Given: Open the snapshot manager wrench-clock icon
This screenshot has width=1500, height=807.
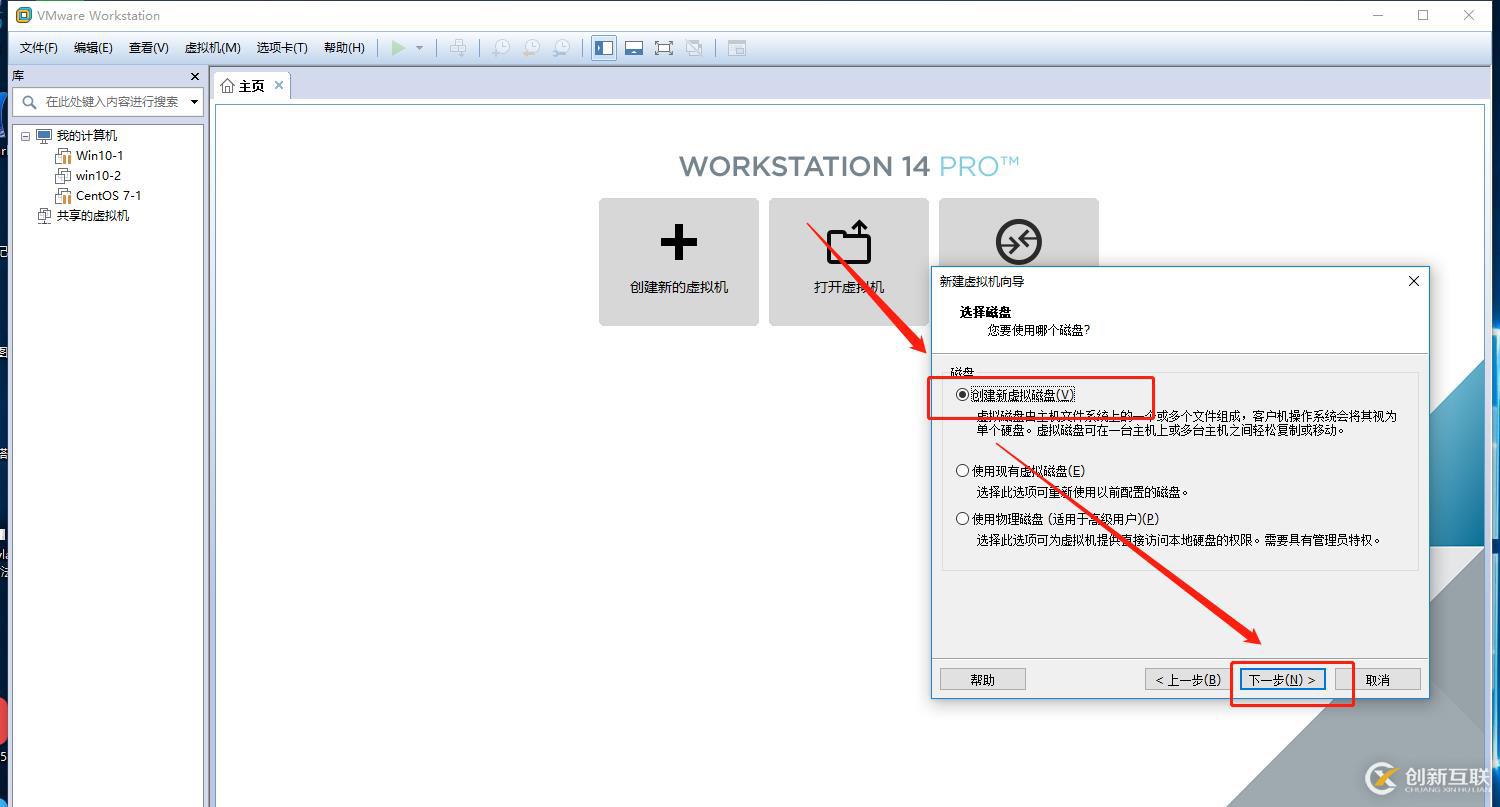Looking at the screenshot, I should click(x=562, y=48).
